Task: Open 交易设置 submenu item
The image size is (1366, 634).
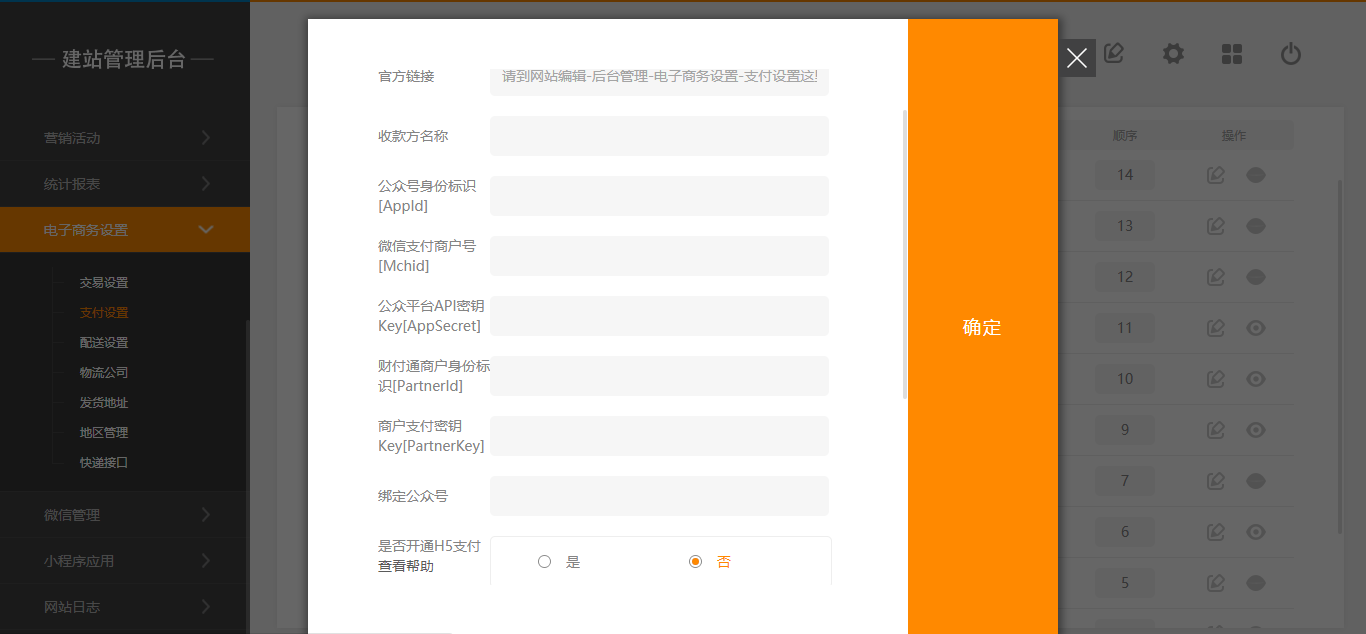Action: pyautogui.click(x=104, y=283)
